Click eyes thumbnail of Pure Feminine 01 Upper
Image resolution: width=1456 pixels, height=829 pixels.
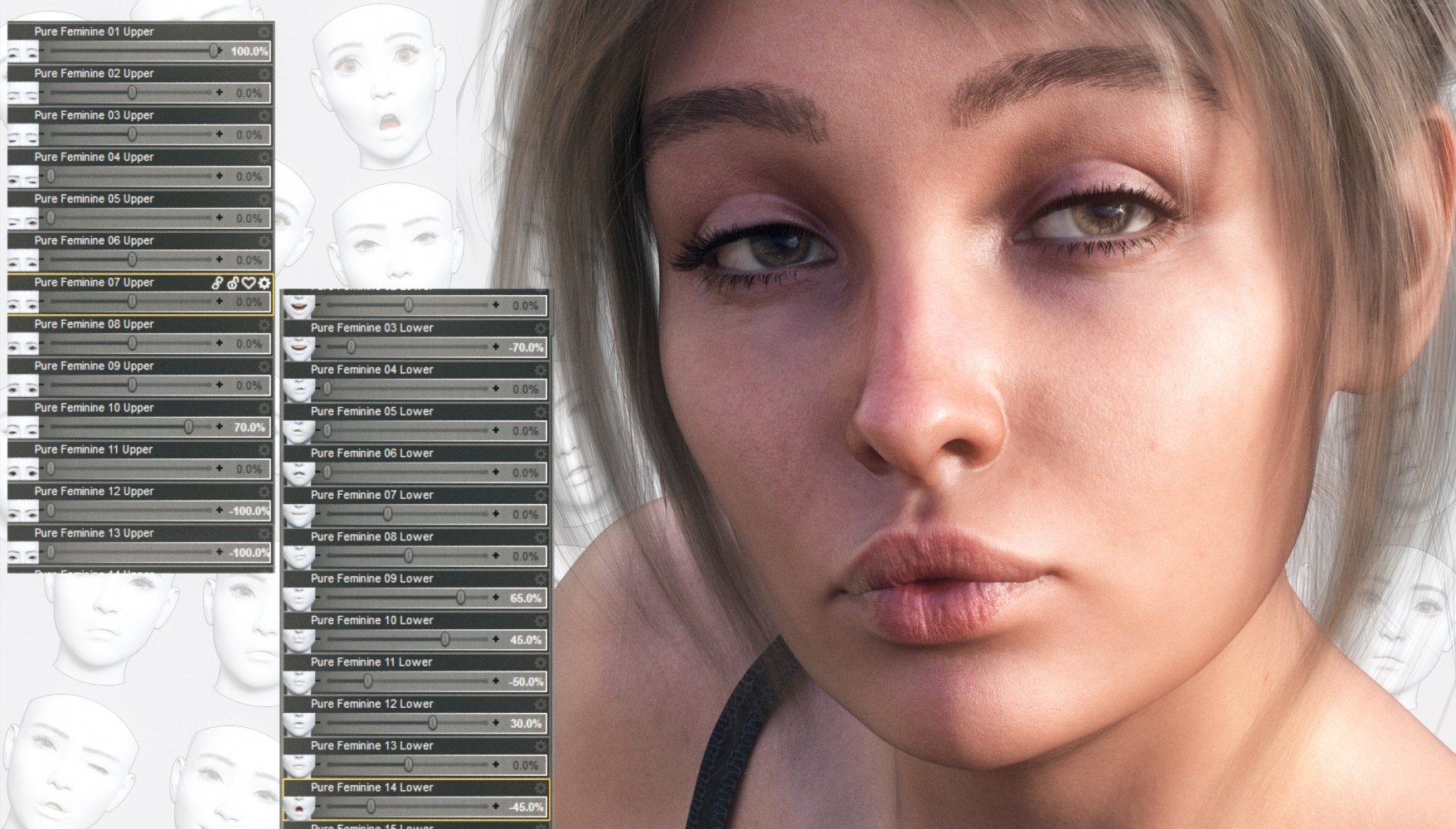tap(23, 51)
